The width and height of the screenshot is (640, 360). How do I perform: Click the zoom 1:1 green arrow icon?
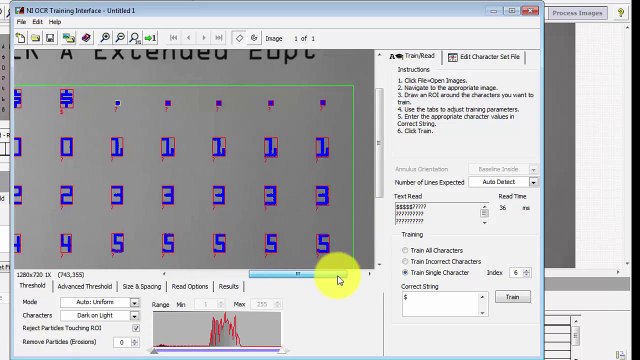tap(151, 38)
